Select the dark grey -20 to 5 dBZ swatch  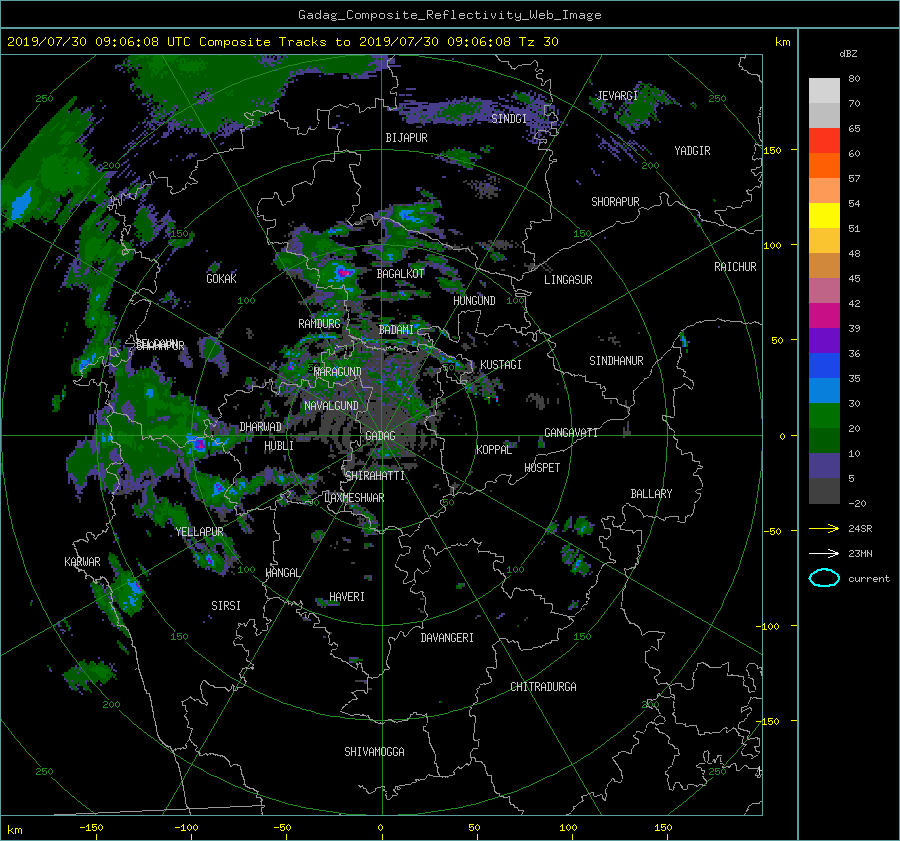coord(824,491)
